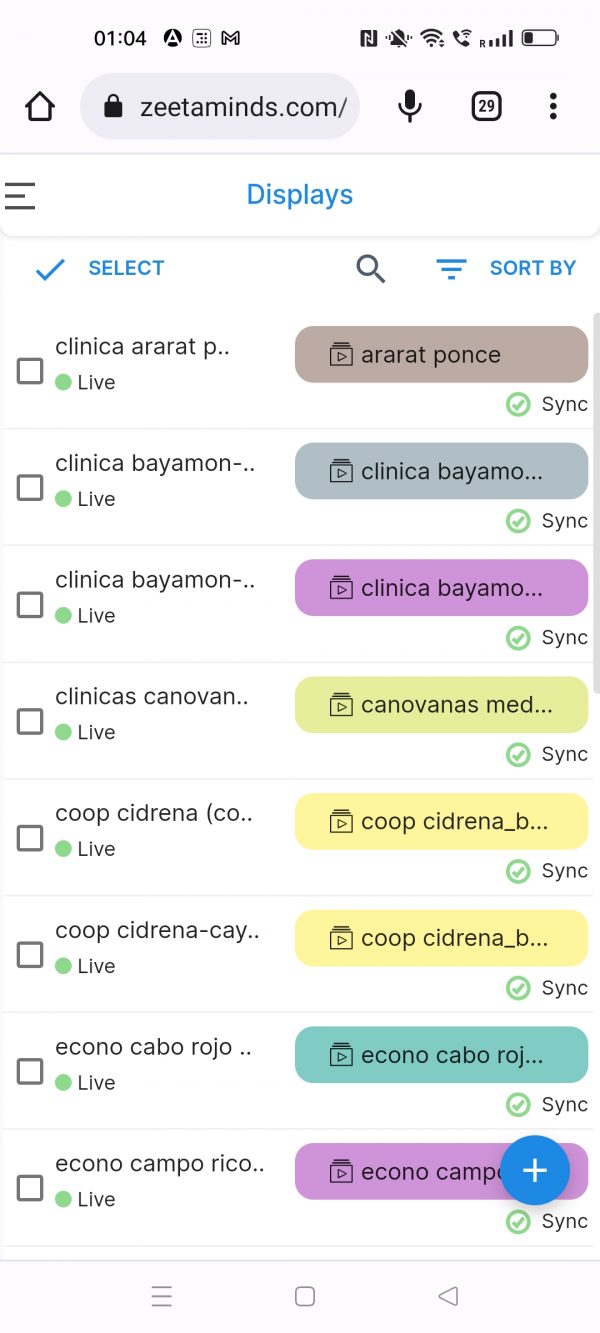The height and width of the screenshot is (1333, 600).
Task: Tick the clinicas canovanas display checkbox
Action: click(30, 721)
